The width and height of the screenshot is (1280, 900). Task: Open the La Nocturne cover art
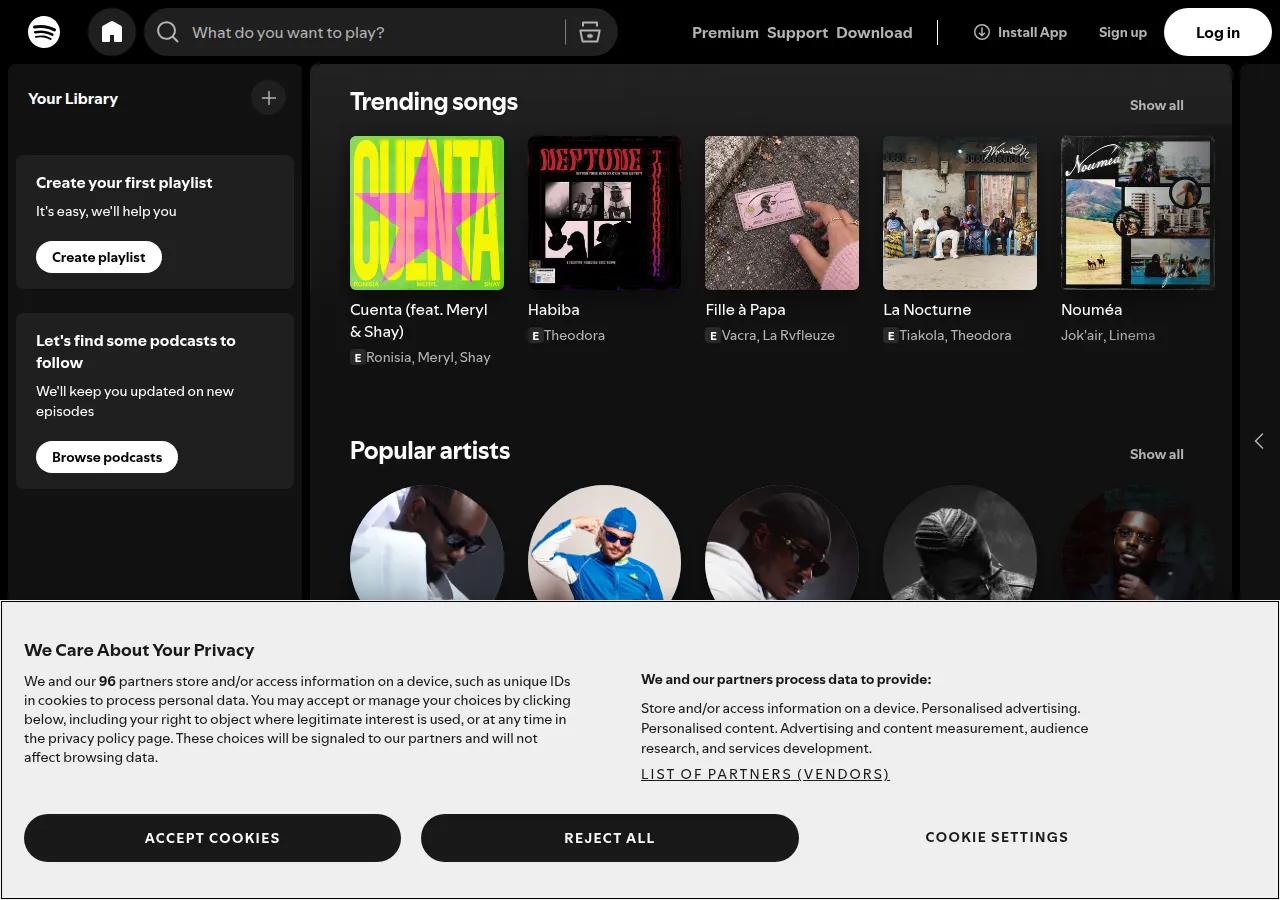(x=960, y=213)
